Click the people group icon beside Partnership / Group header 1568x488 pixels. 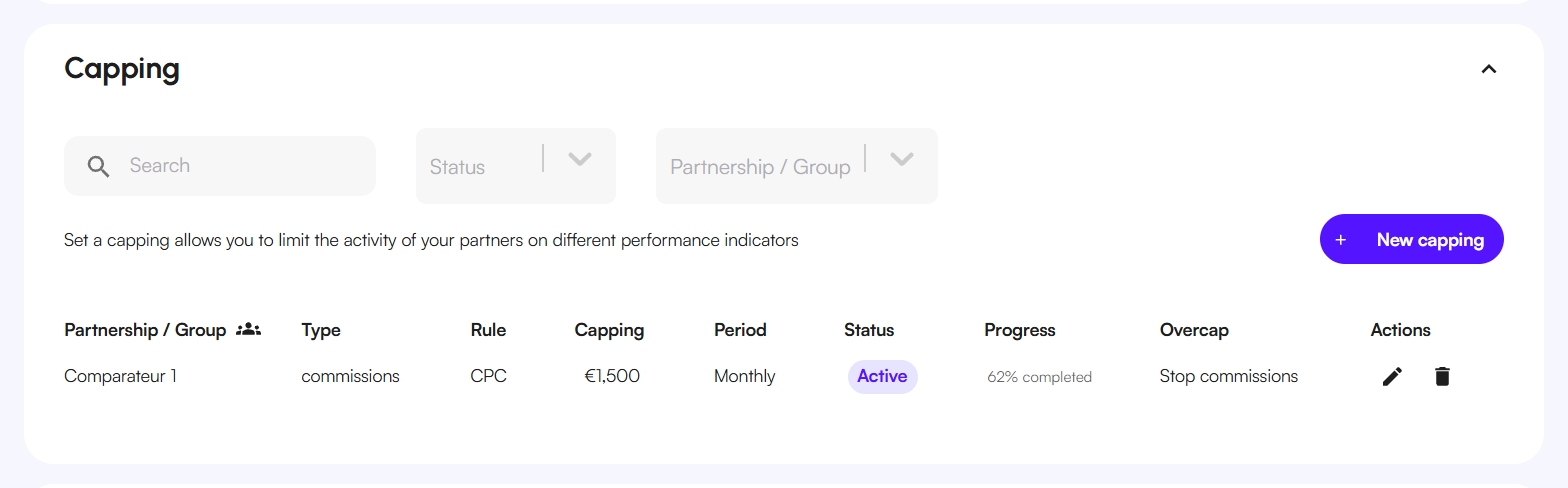point(248,329)
